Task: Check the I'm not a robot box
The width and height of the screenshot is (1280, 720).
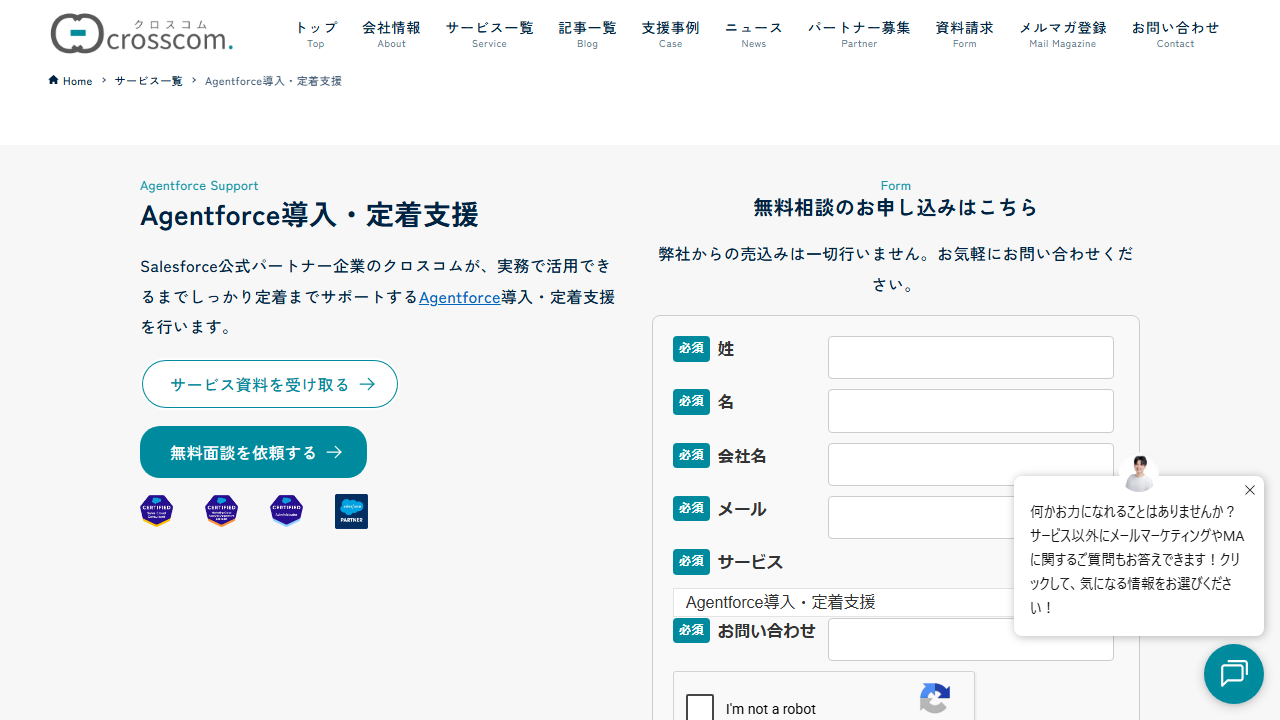Action: 700,707
